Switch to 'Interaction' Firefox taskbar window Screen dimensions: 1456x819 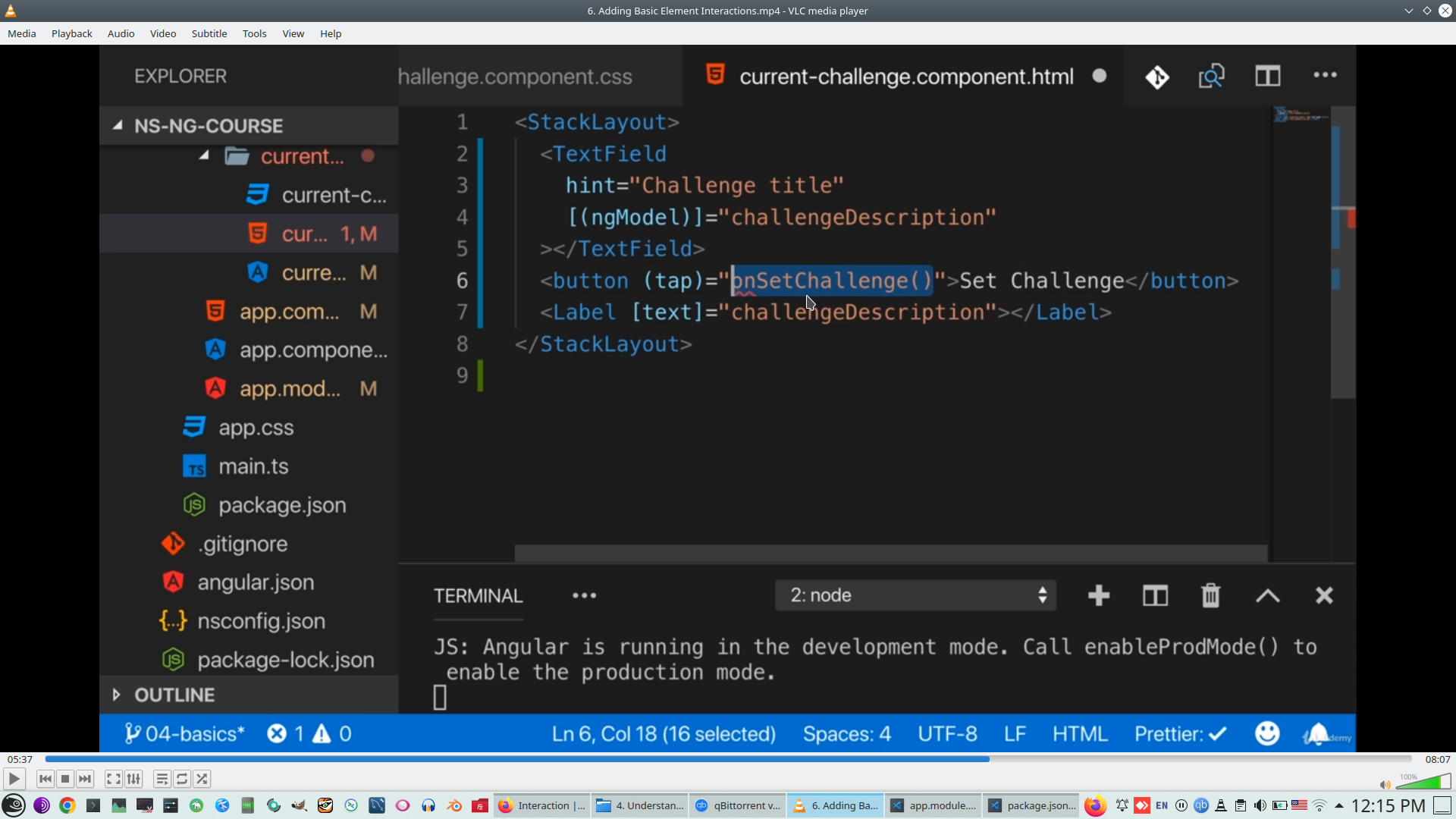(x=542, y=805)
